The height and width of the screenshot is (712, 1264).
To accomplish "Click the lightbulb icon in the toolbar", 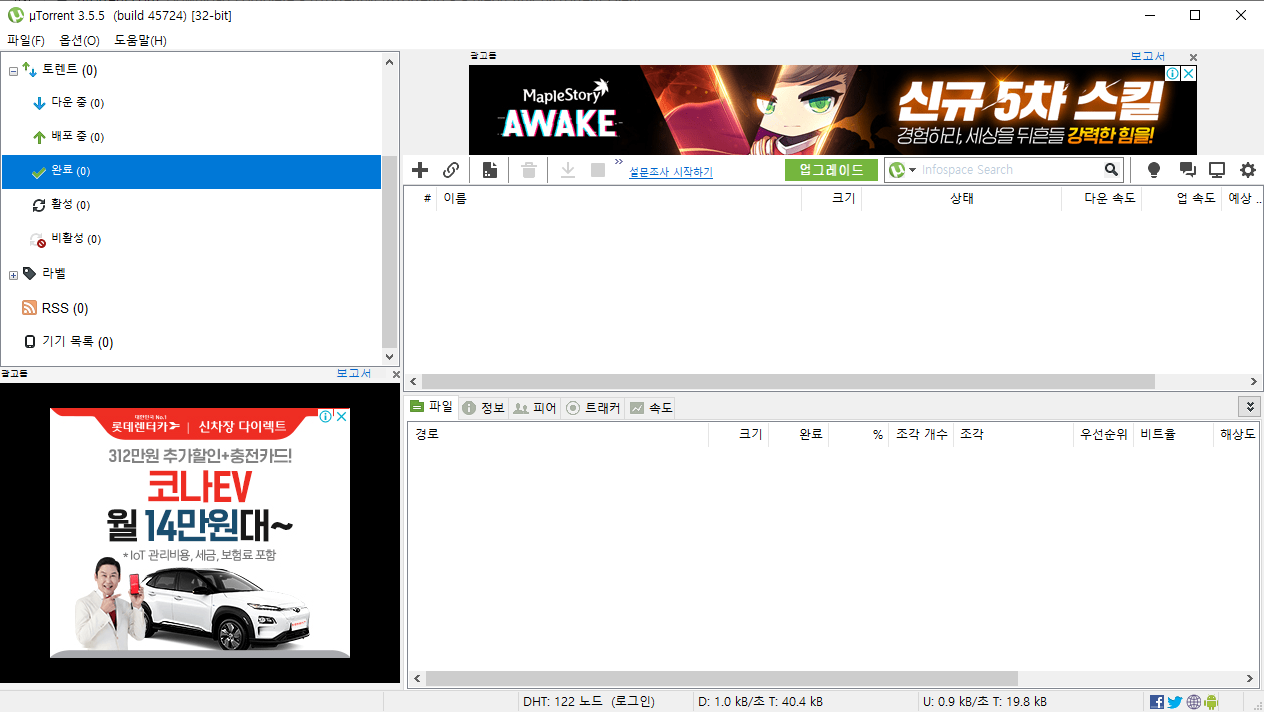I will point(1153,170).
